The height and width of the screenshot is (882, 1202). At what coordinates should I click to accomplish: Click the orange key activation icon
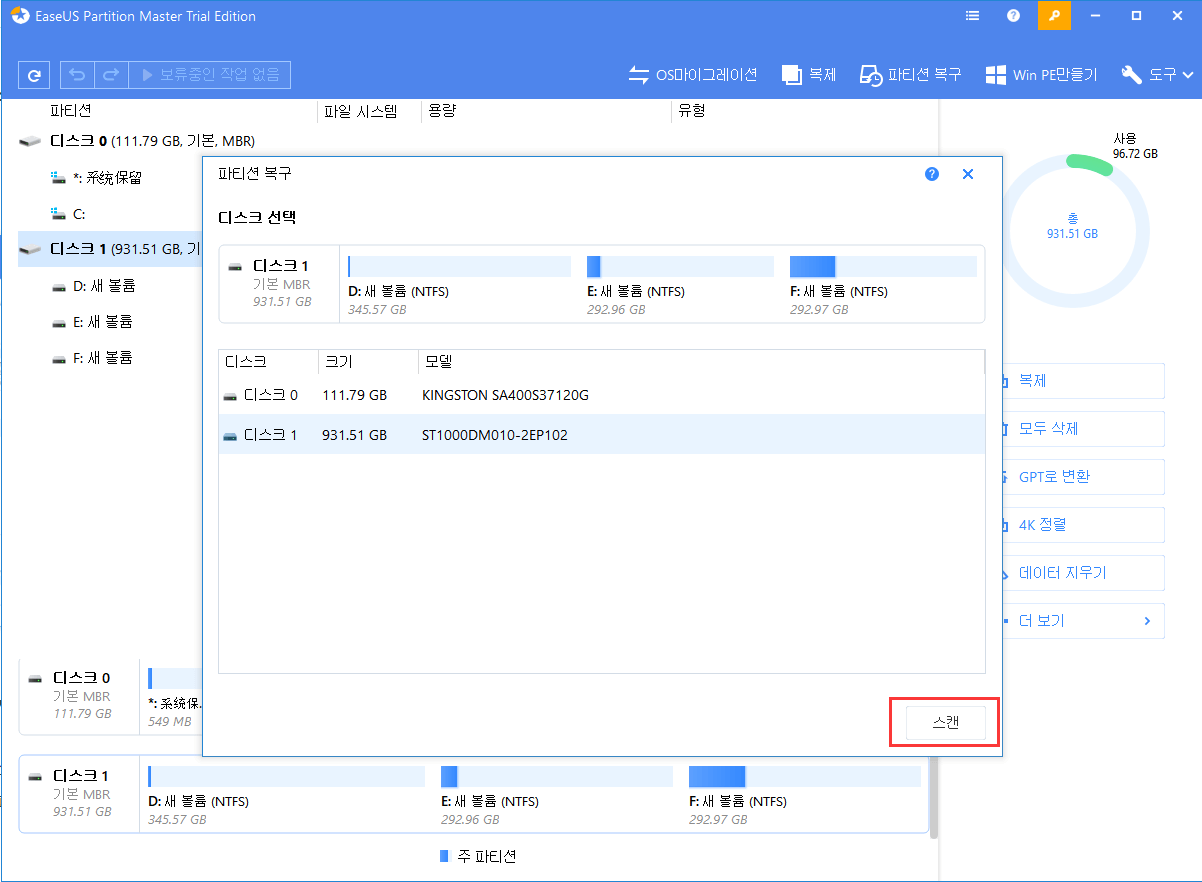click(1054, 16)
